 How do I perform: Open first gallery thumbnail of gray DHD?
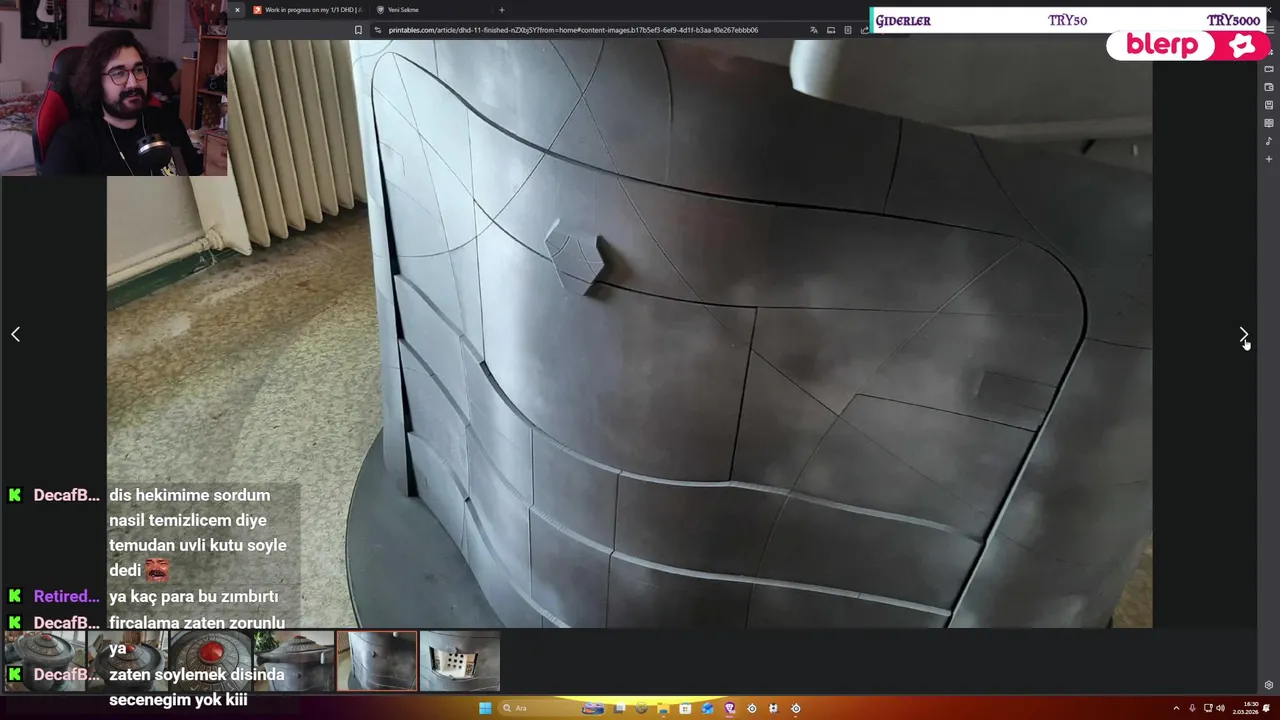coord(43,661)
